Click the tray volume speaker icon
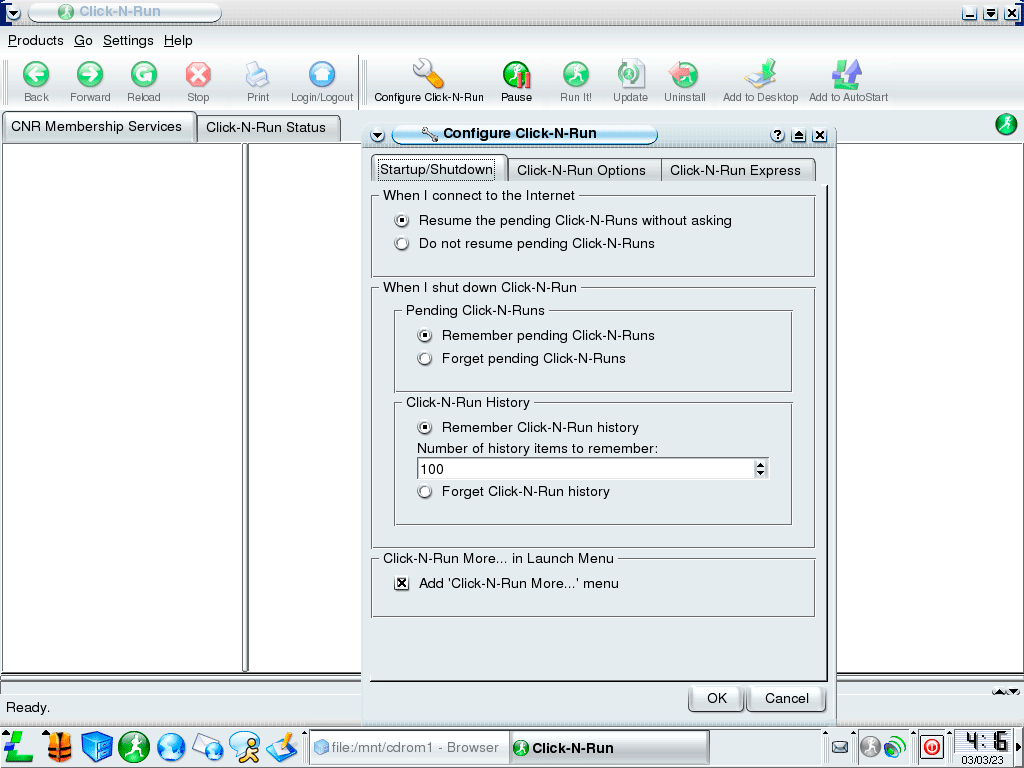 pyautogui.click(x=896, y=746)
